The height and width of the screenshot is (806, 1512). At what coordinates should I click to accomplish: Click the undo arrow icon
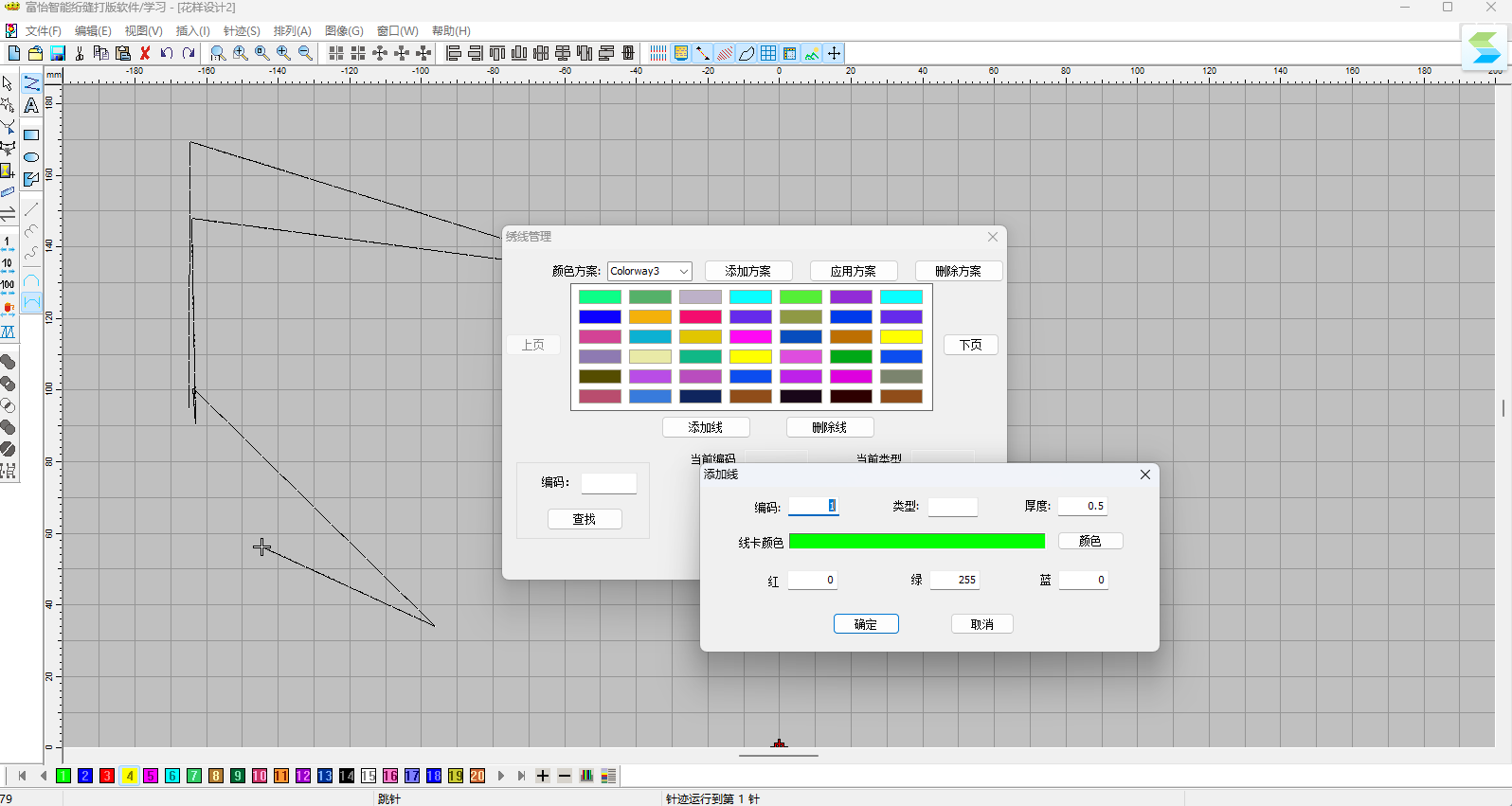[x=167, y=53]
